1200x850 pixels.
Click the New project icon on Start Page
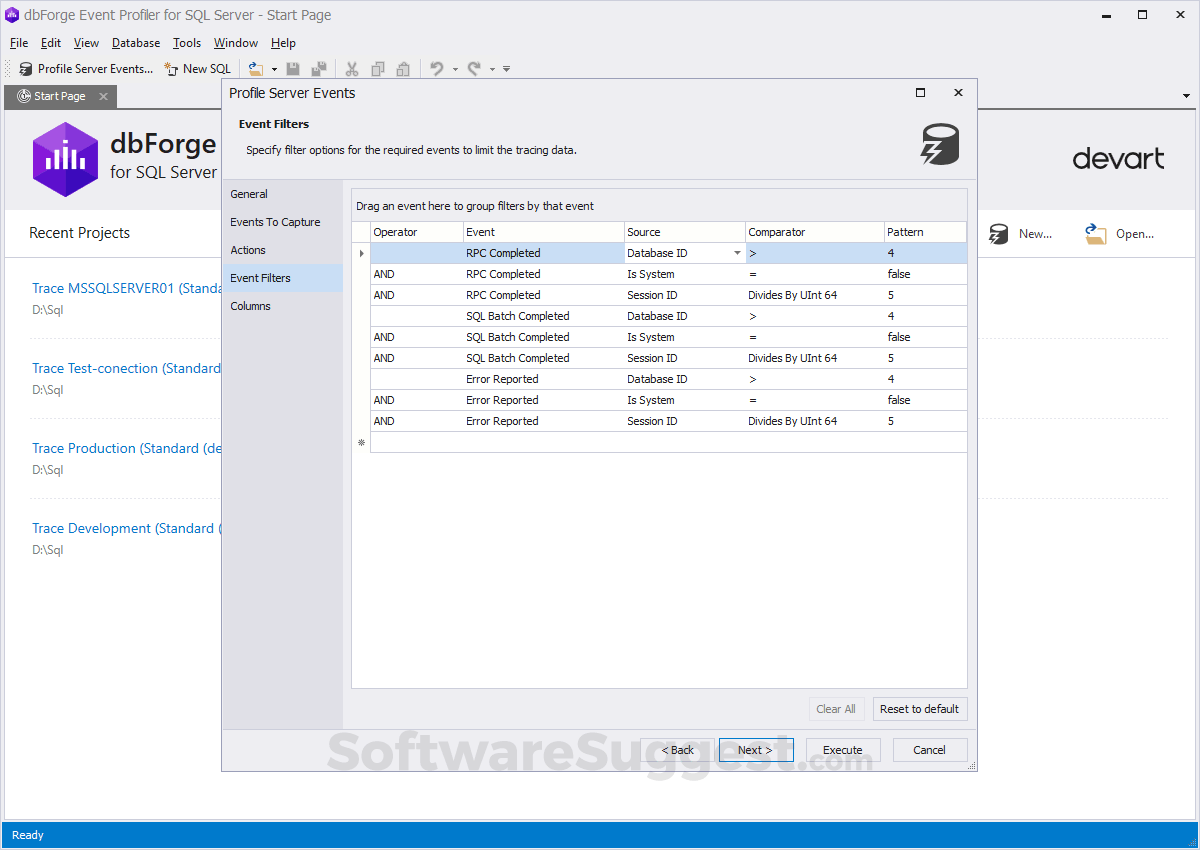[999, 234]
